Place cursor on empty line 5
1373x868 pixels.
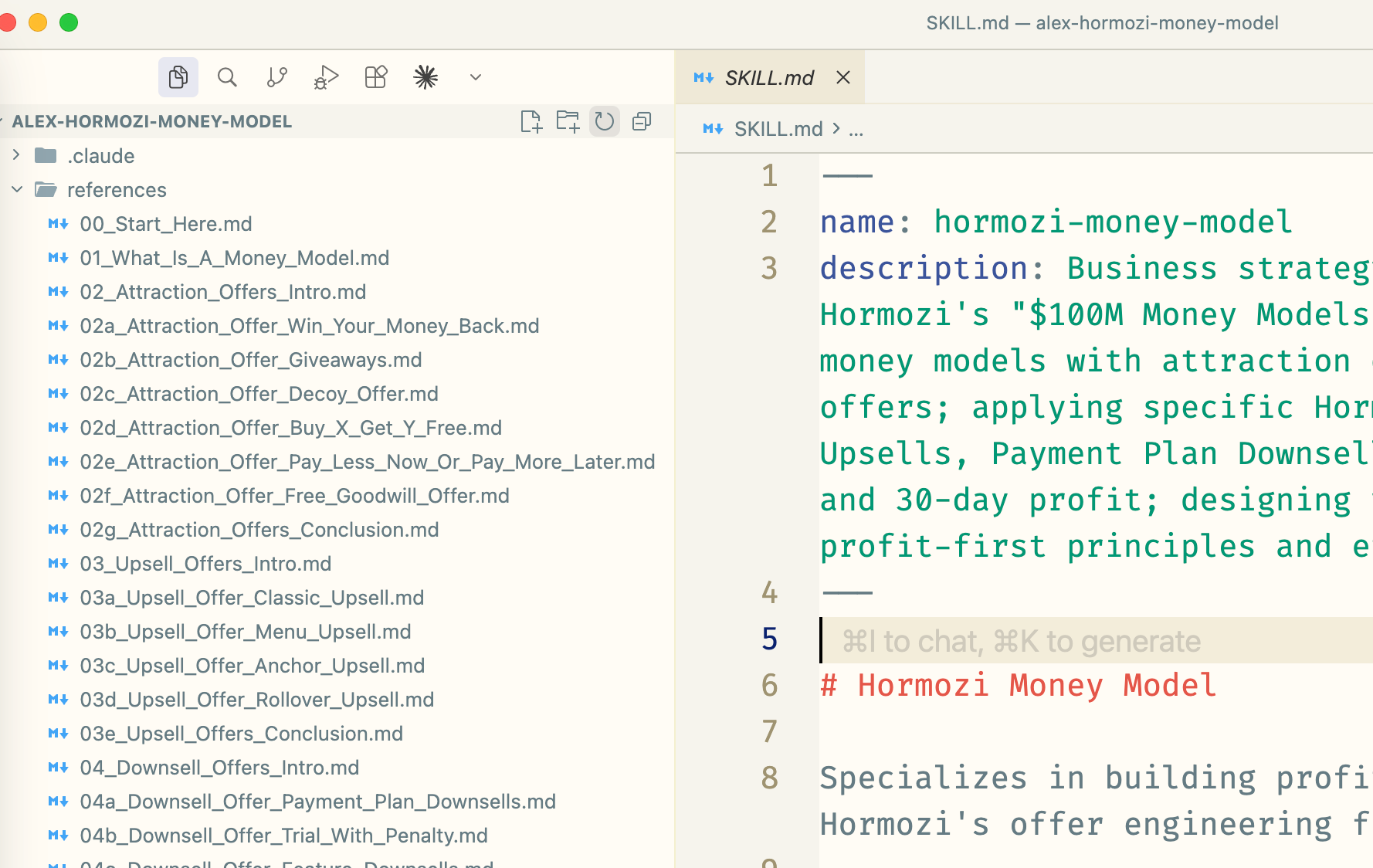[1081, 640]
